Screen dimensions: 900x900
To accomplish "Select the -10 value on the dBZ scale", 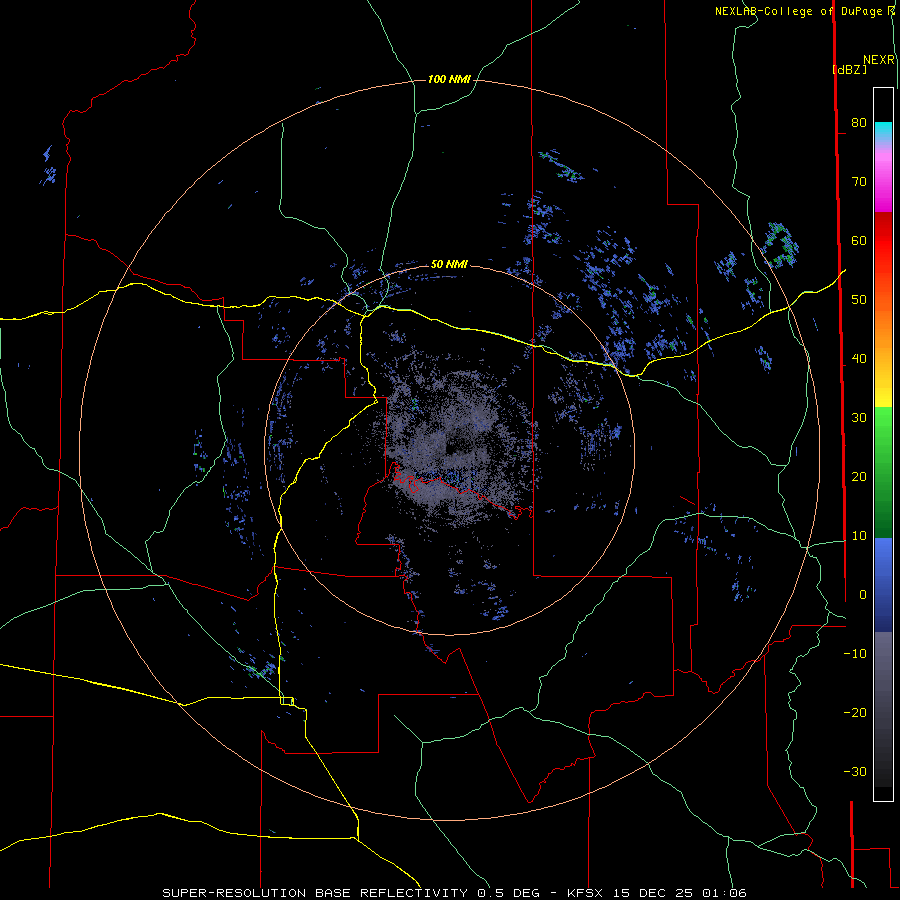I will (855, 653).
